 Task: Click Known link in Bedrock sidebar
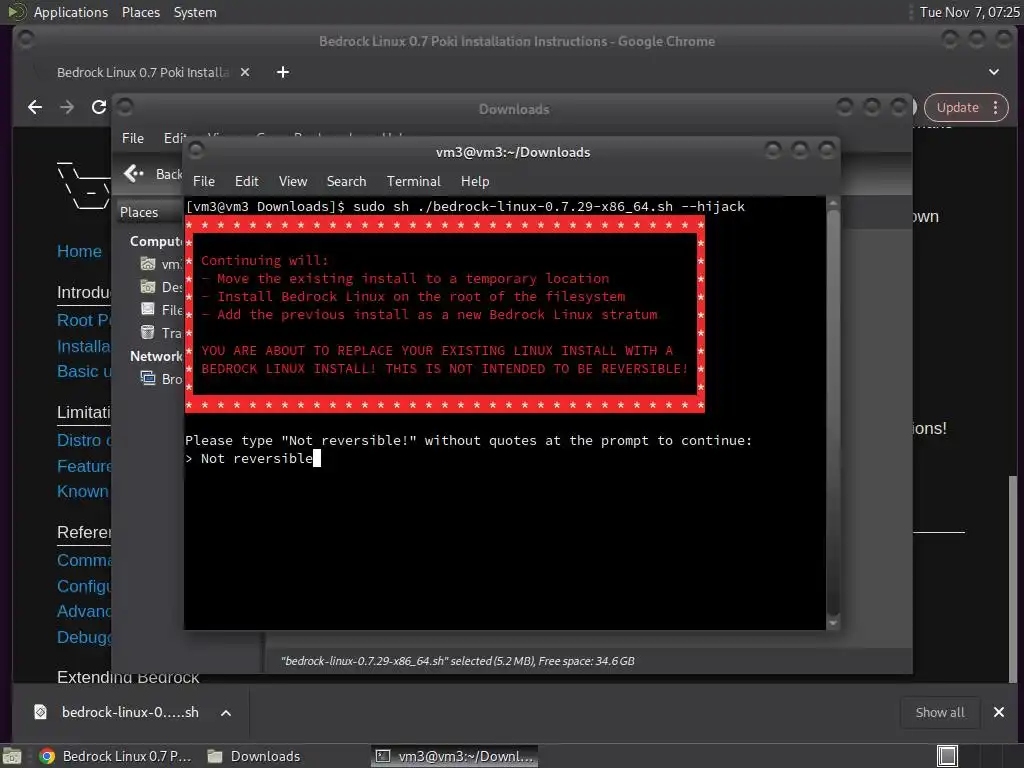[x=83, y=491]
